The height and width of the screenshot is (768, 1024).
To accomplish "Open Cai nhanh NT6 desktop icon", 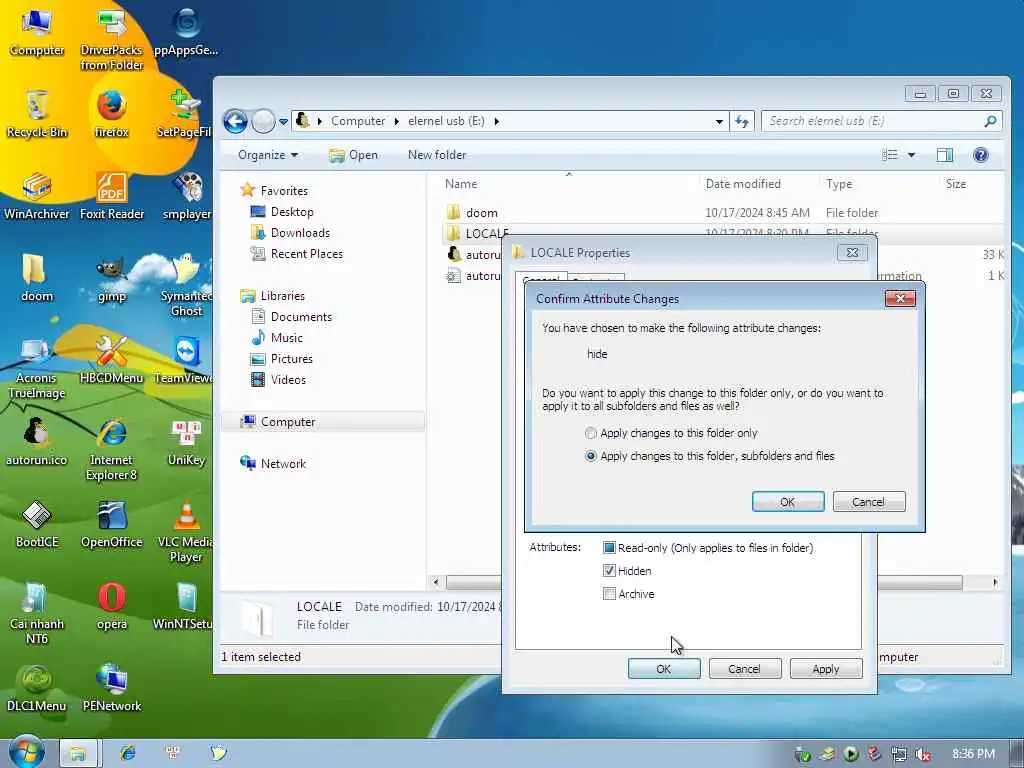I will [x=37, y=614].
